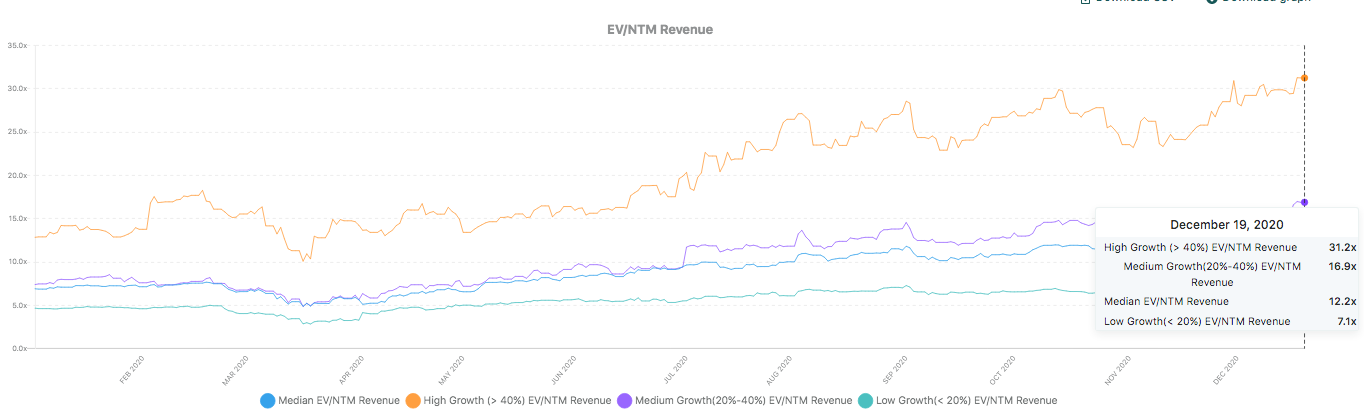The height and width of the screenshot is (414, 1364).
Task: Click the 10.0x y-axis label
Action: tap(17, 262)
